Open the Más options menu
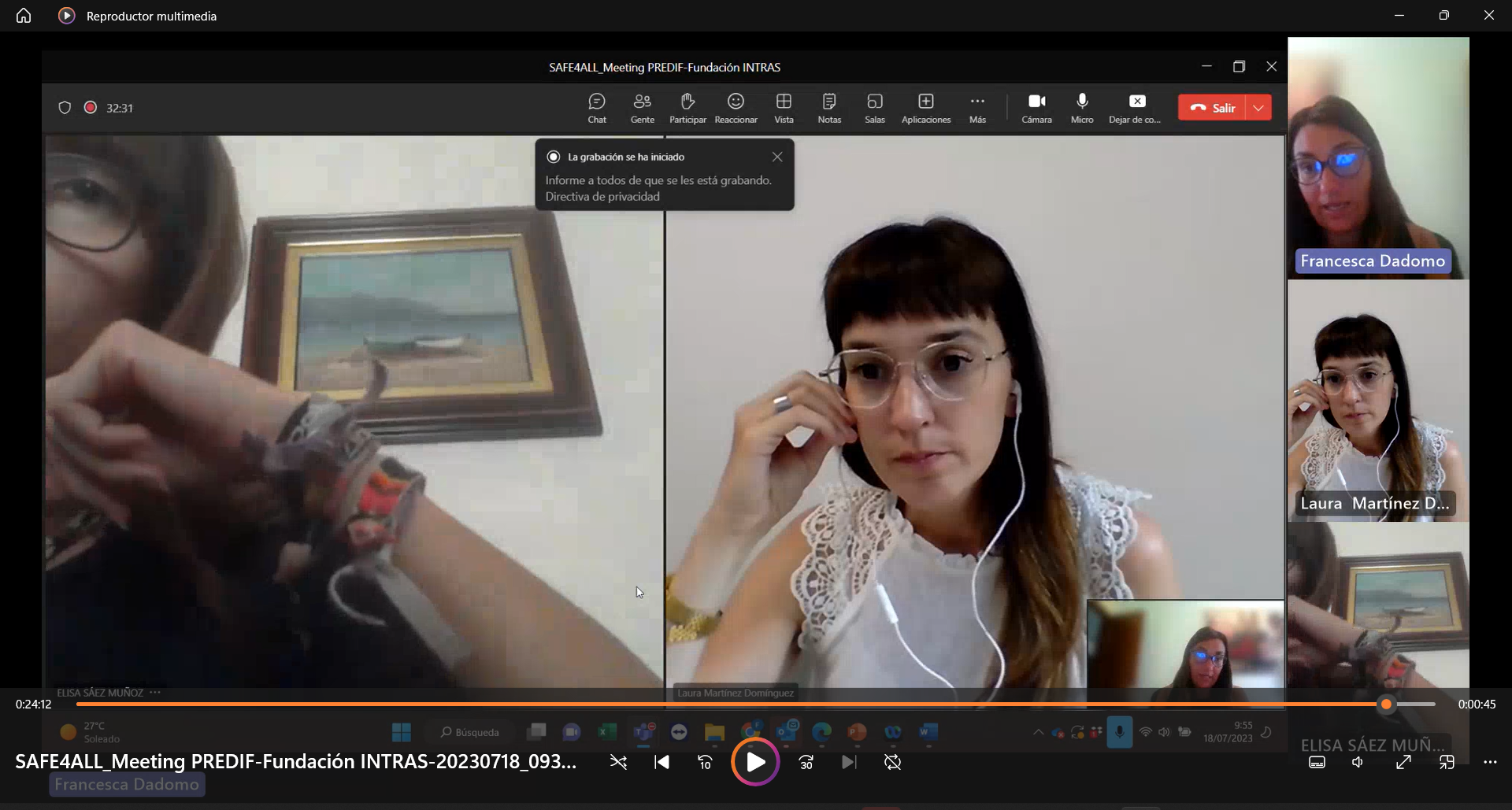 click(977, 109)
